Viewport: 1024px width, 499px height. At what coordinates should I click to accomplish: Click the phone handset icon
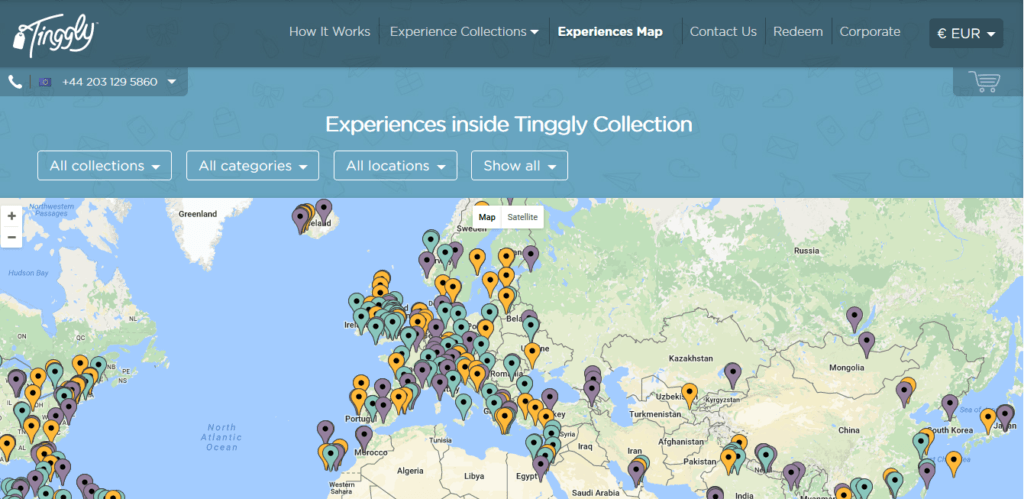[15, 82]
